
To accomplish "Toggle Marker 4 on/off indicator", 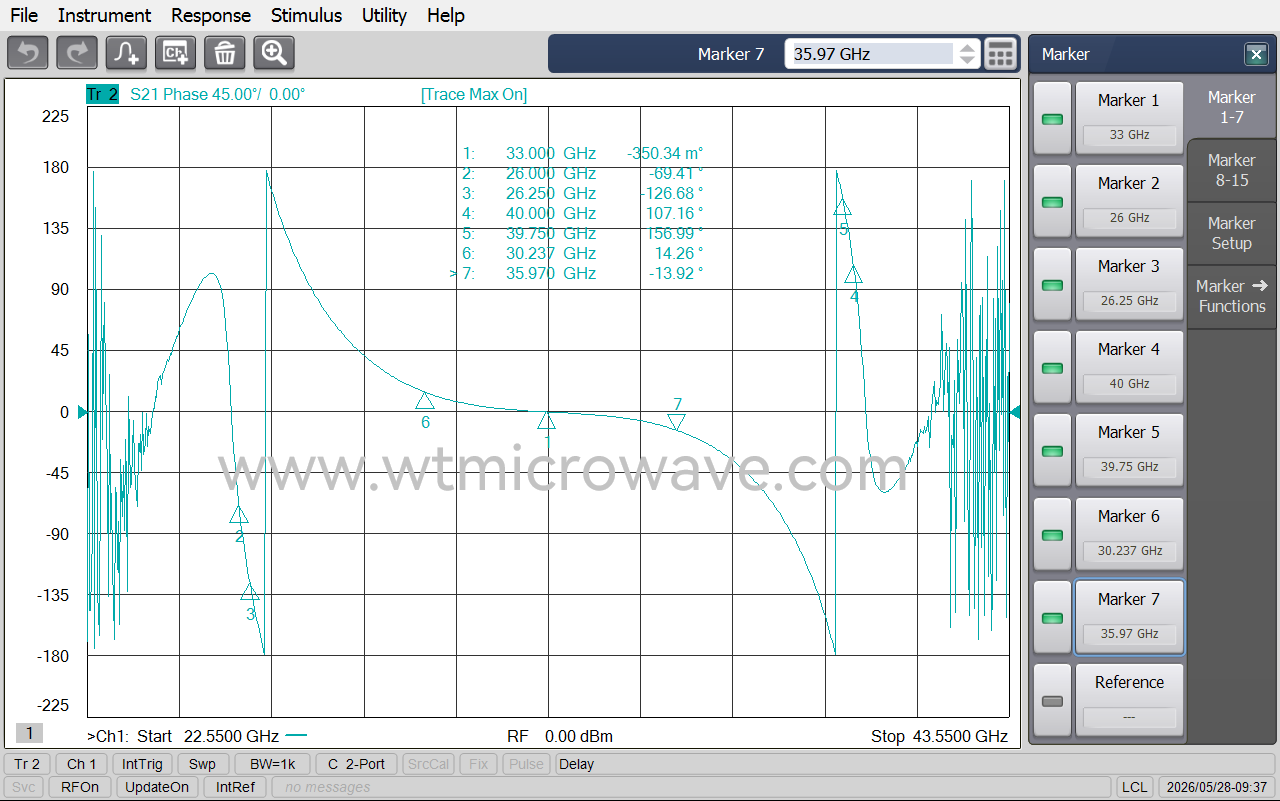I will [x=1052, y=368].
